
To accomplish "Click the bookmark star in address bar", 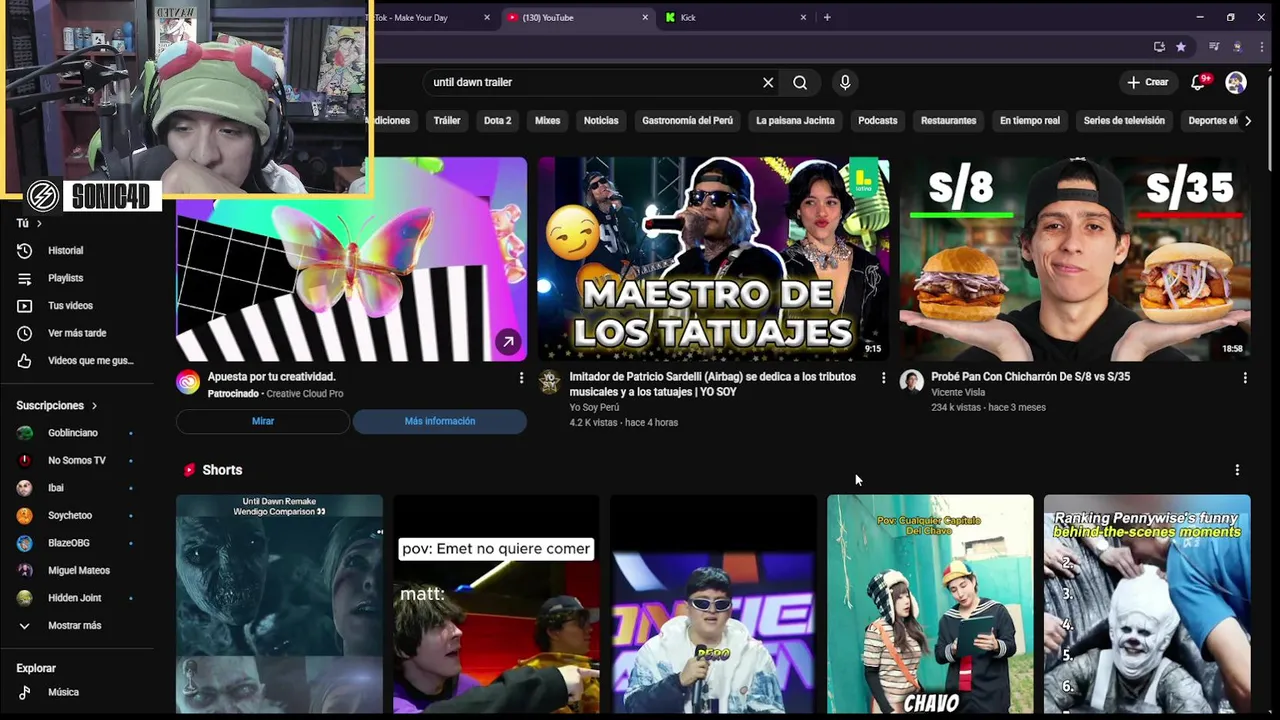I will tap(1181, 47).
